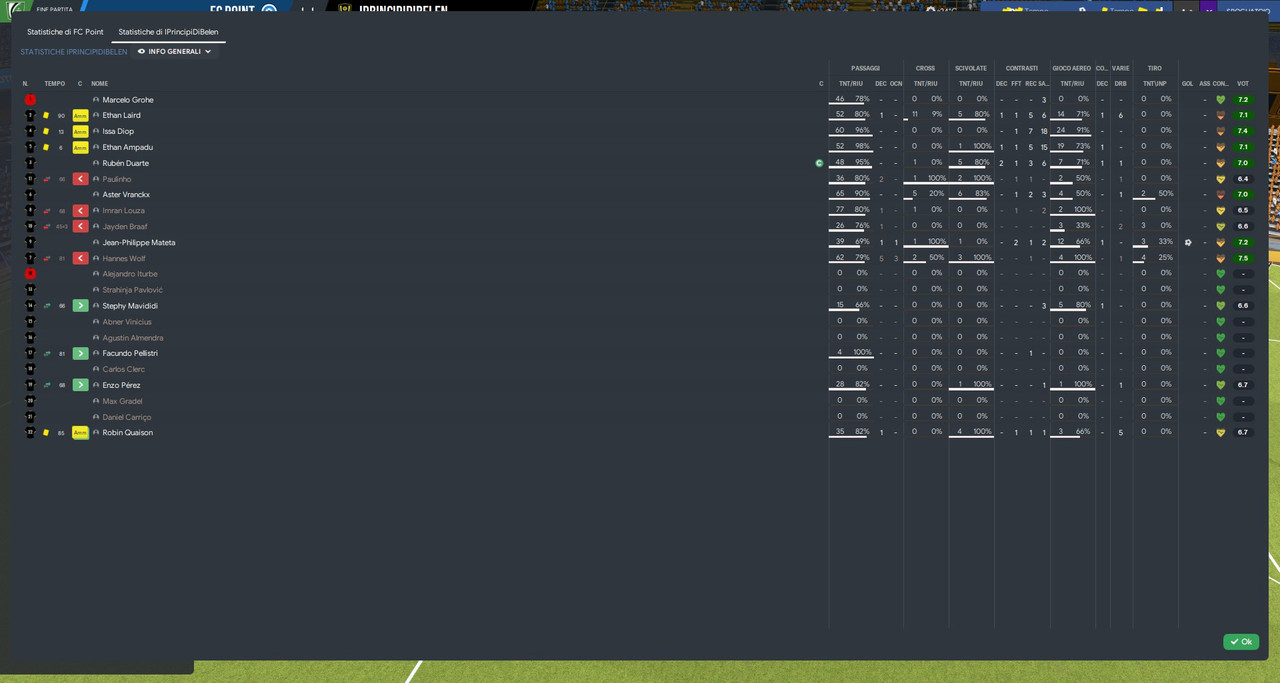The width and height of the screenshot is (1280, 683).
Task: Click the condition heart icon for Marcelo Grohe
Action: [1220, 100]
